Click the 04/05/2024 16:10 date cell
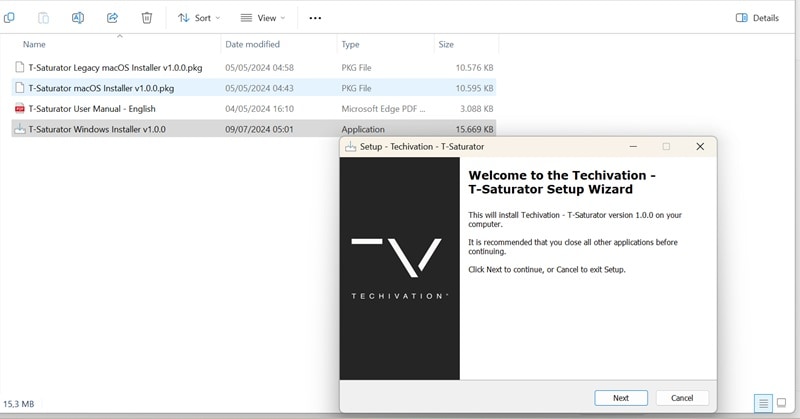Image resolution: width=800 pixels, height=419 pixels. [259, 109]
